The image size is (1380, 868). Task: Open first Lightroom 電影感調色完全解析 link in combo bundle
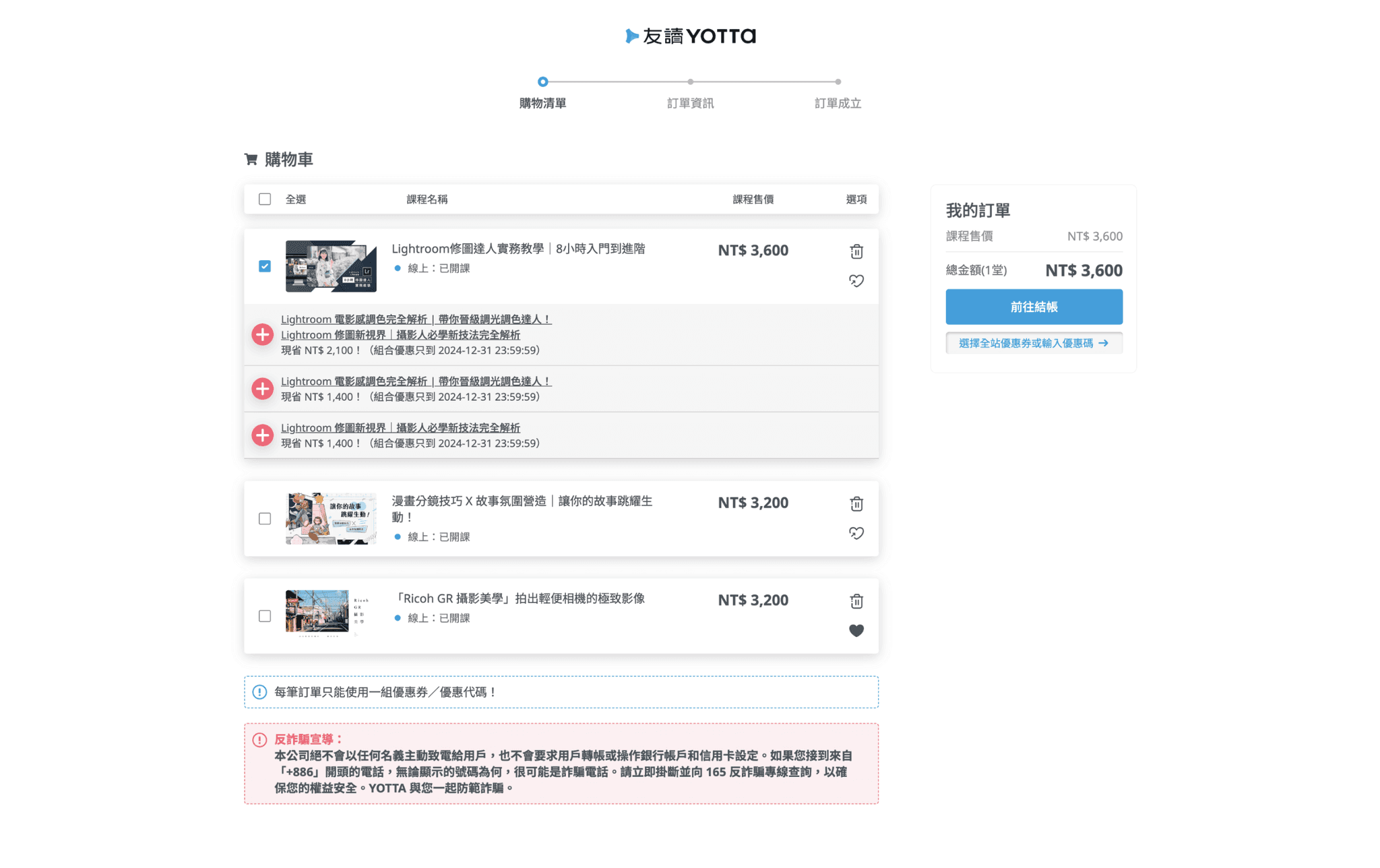point(416,319)
